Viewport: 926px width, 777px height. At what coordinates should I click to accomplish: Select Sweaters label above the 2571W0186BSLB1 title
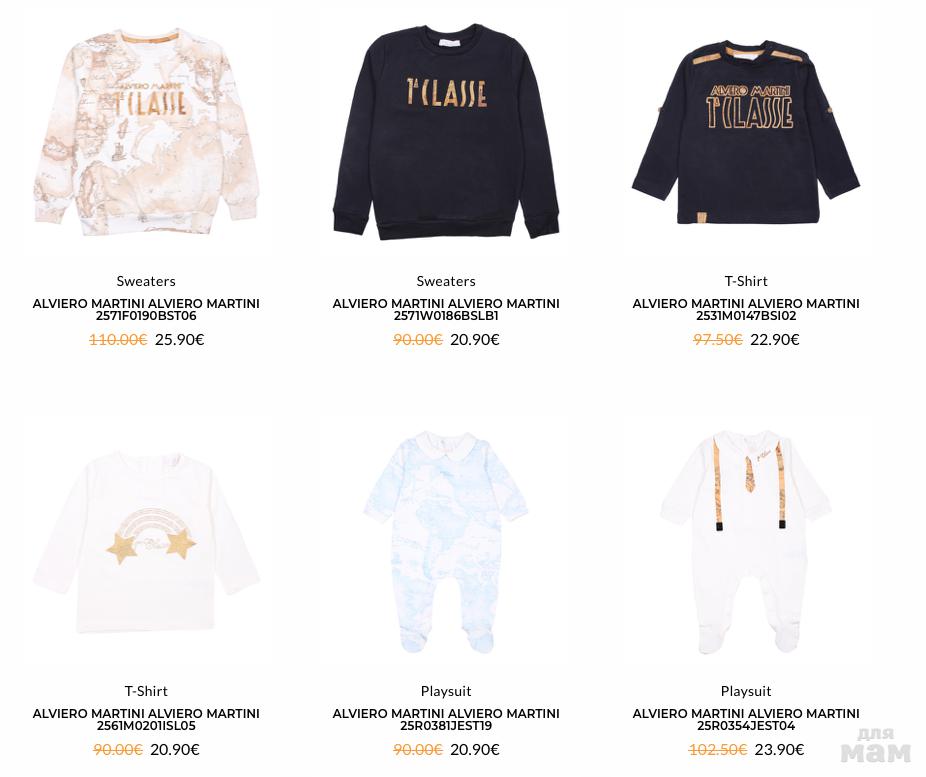point(446,281)
